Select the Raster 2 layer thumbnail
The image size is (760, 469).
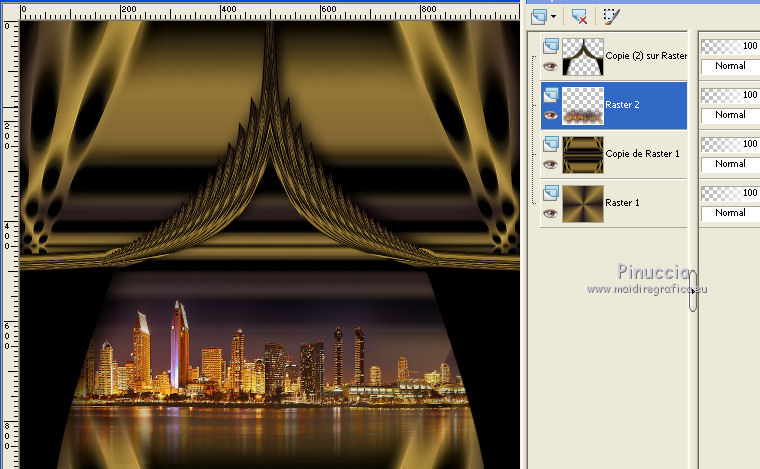click(x=583, y=106)
